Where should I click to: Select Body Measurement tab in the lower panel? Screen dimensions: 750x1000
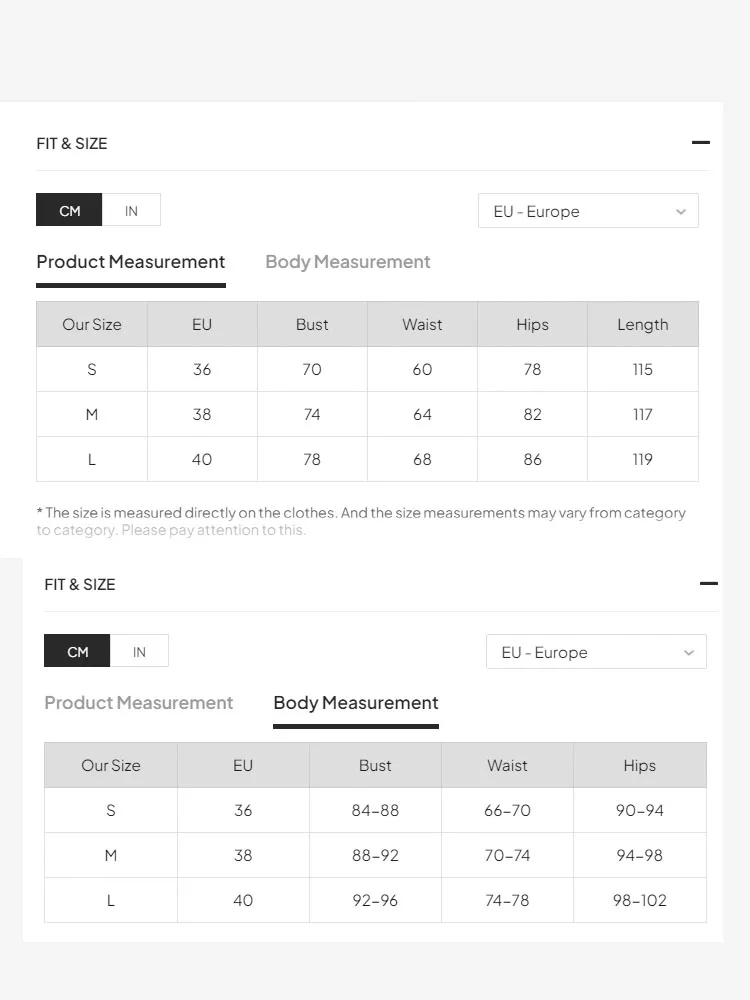point(356,703)
